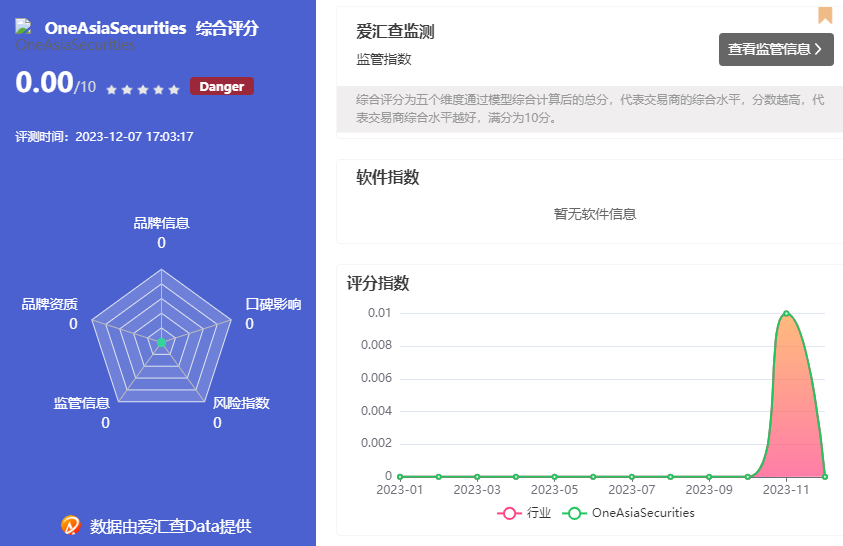The height and width of the screenshot is (546, 843).
Task: Click the red Danger badge
Action: click(x=222, y=87)
